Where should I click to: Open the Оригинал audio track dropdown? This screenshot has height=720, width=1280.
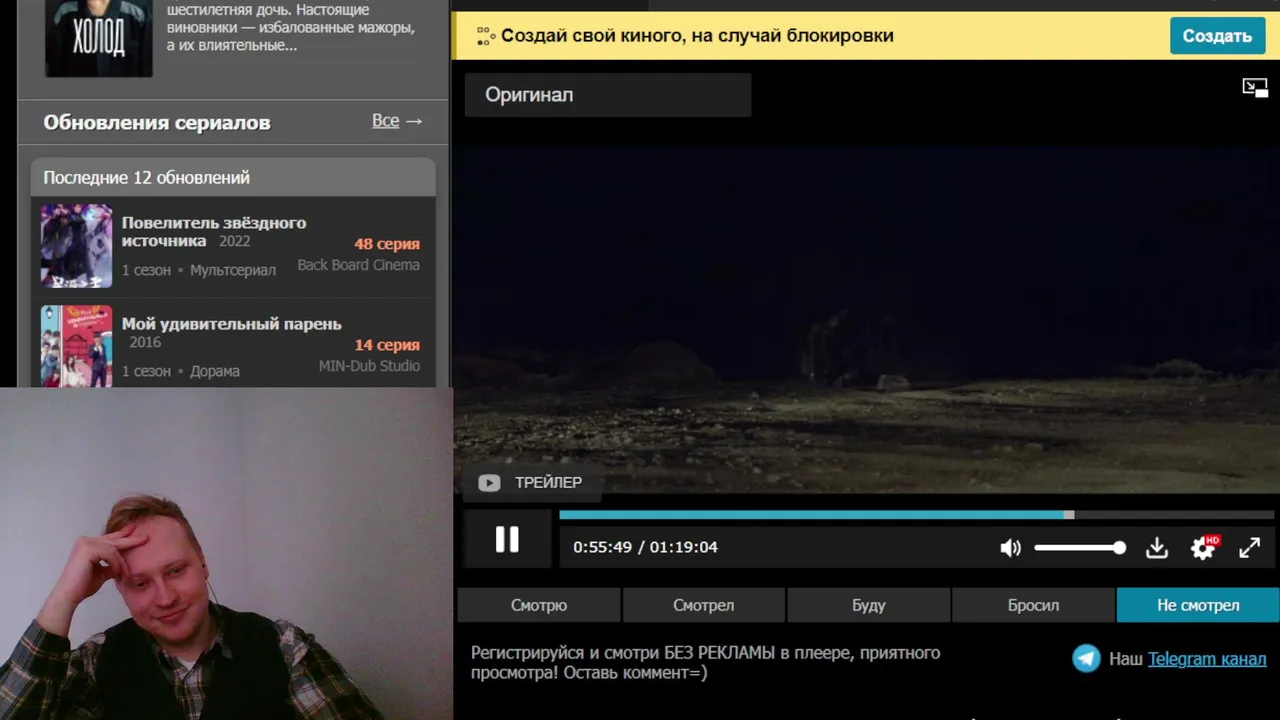(x=608, y=95)
